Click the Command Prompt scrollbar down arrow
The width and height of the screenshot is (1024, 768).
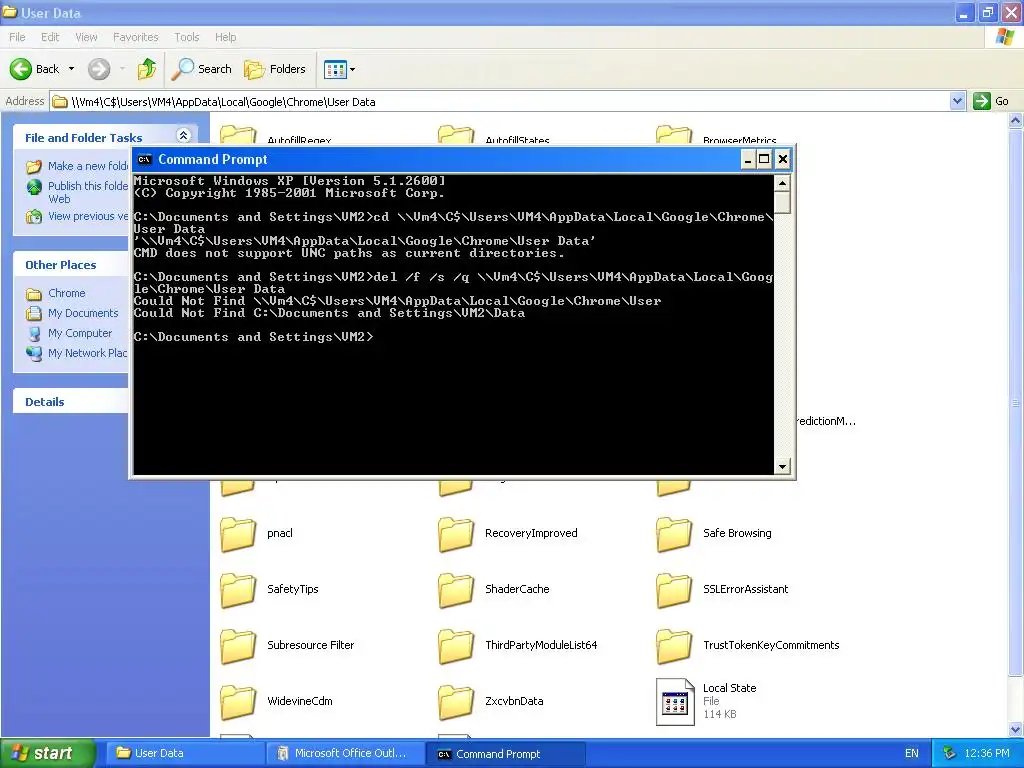tap(782, 466)
